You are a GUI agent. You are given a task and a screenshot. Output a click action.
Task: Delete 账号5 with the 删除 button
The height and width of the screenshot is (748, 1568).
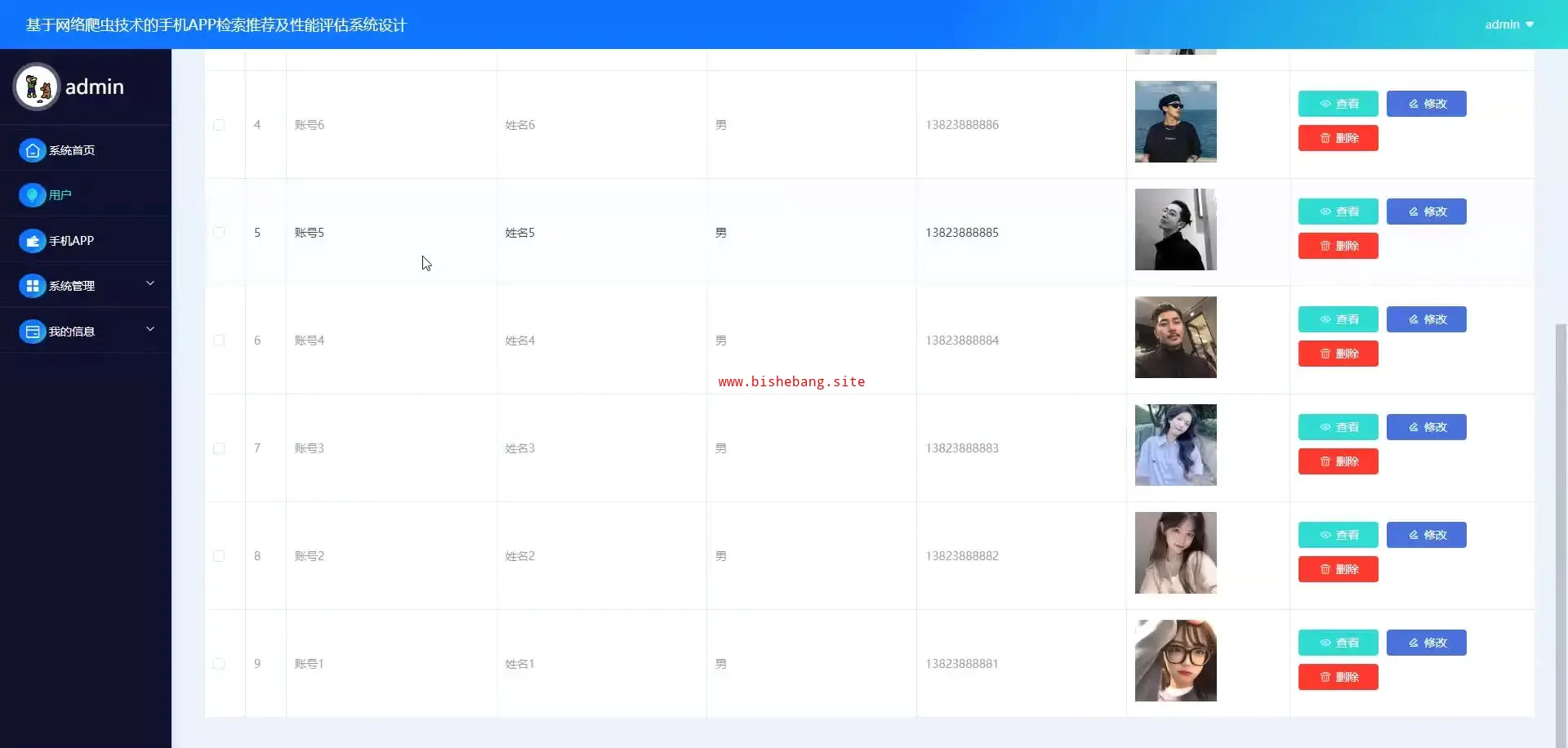click(x=1339, y=246)
